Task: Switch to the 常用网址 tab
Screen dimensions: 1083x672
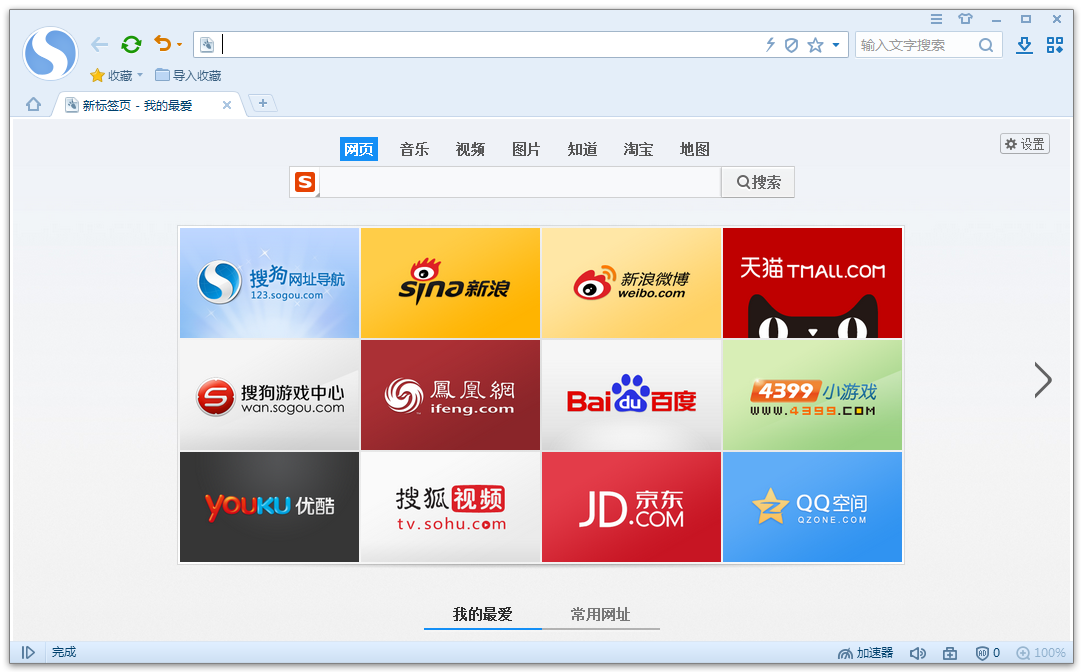Action: (601, 614)
